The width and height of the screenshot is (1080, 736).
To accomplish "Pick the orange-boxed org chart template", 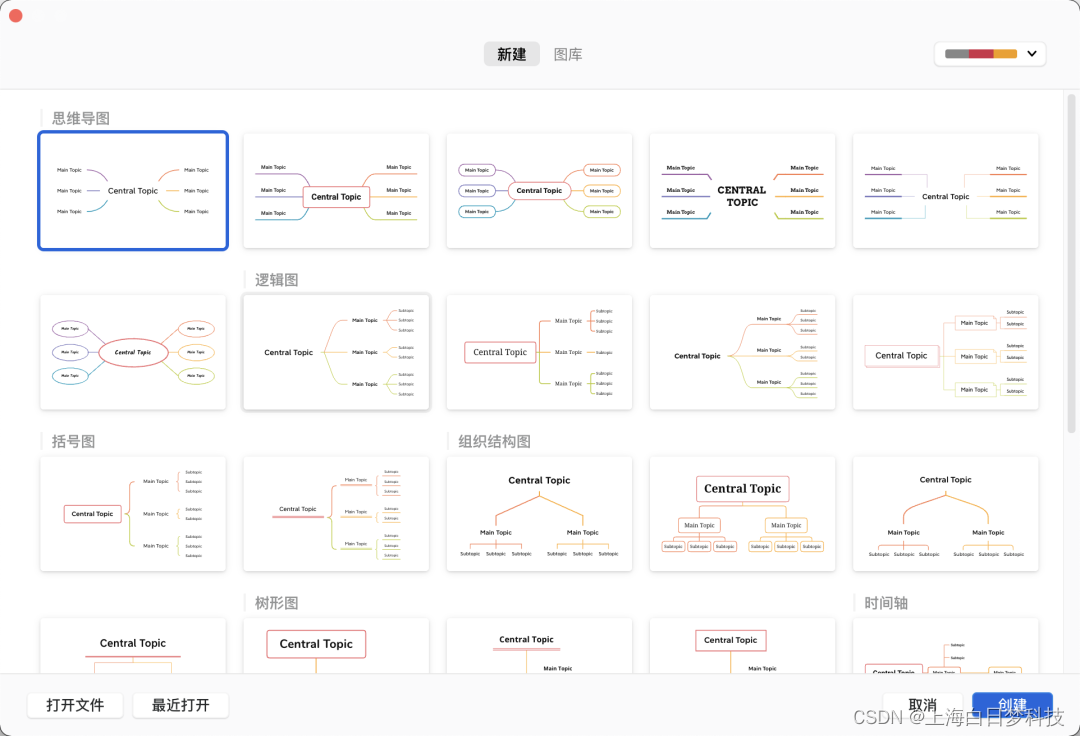I will (x=742, y=514).
